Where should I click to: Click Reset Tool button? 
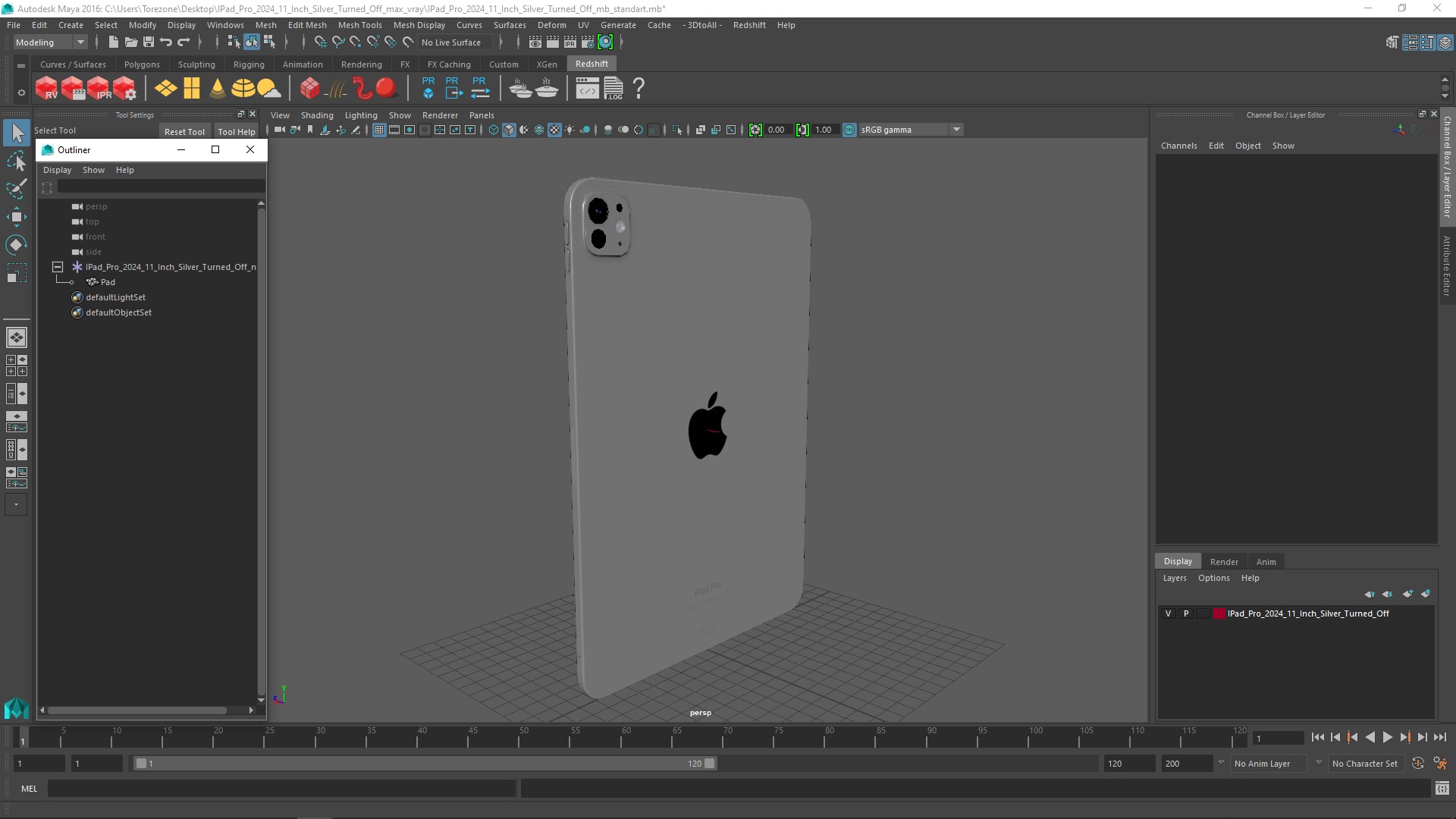[184, 131]
